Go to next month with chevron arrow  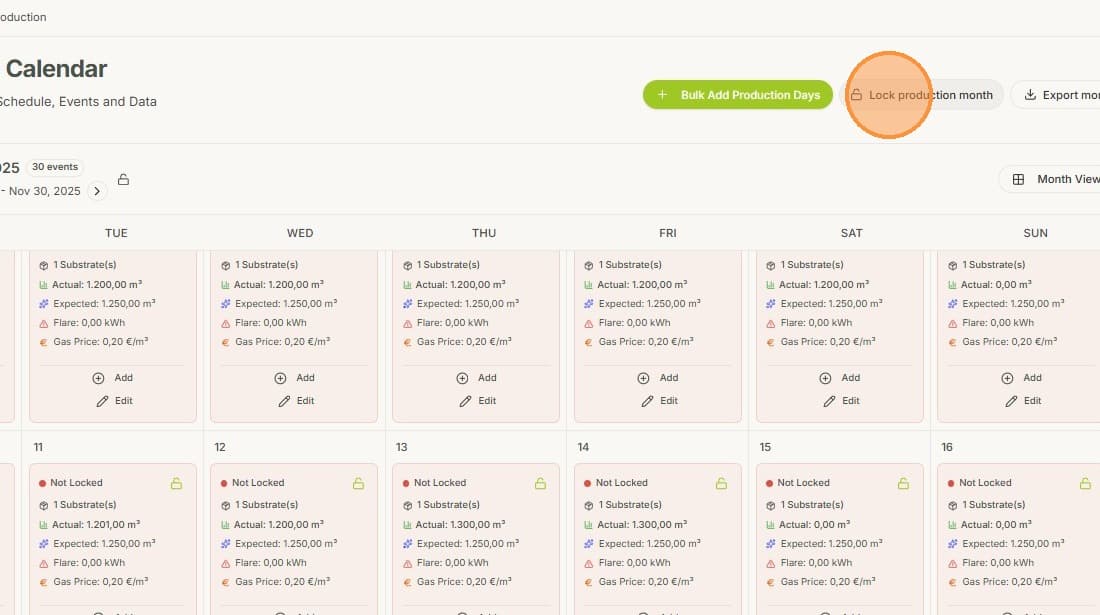(97, 191)
